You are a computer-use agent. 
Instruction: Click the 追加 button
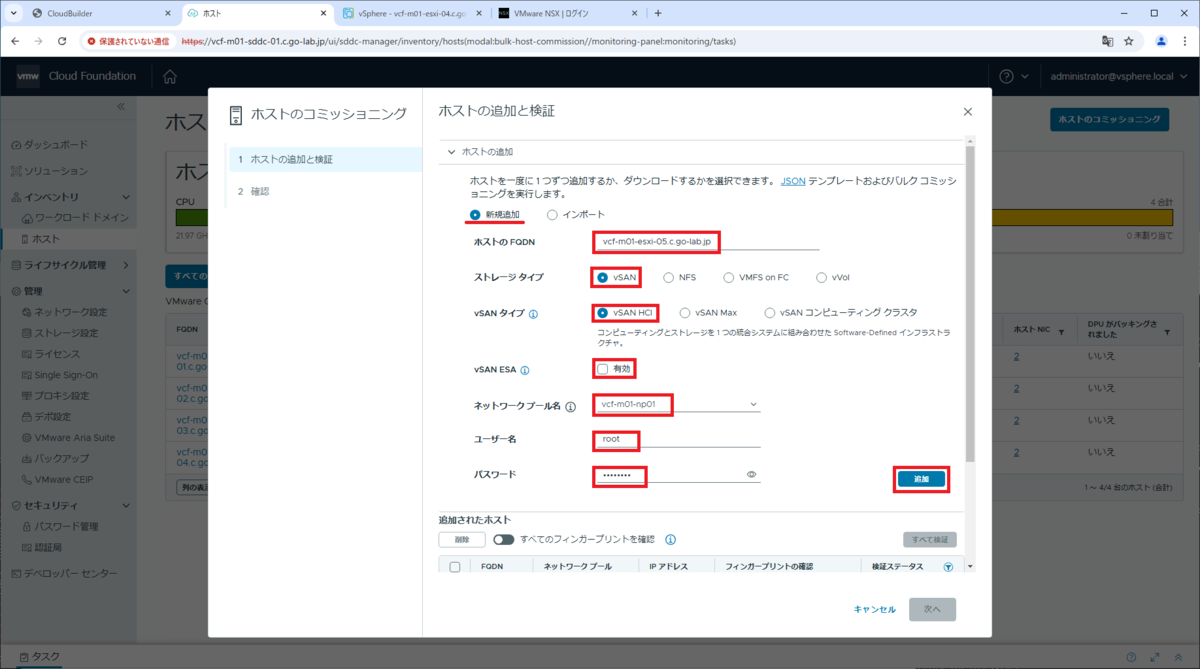click(x=921, y=480)
